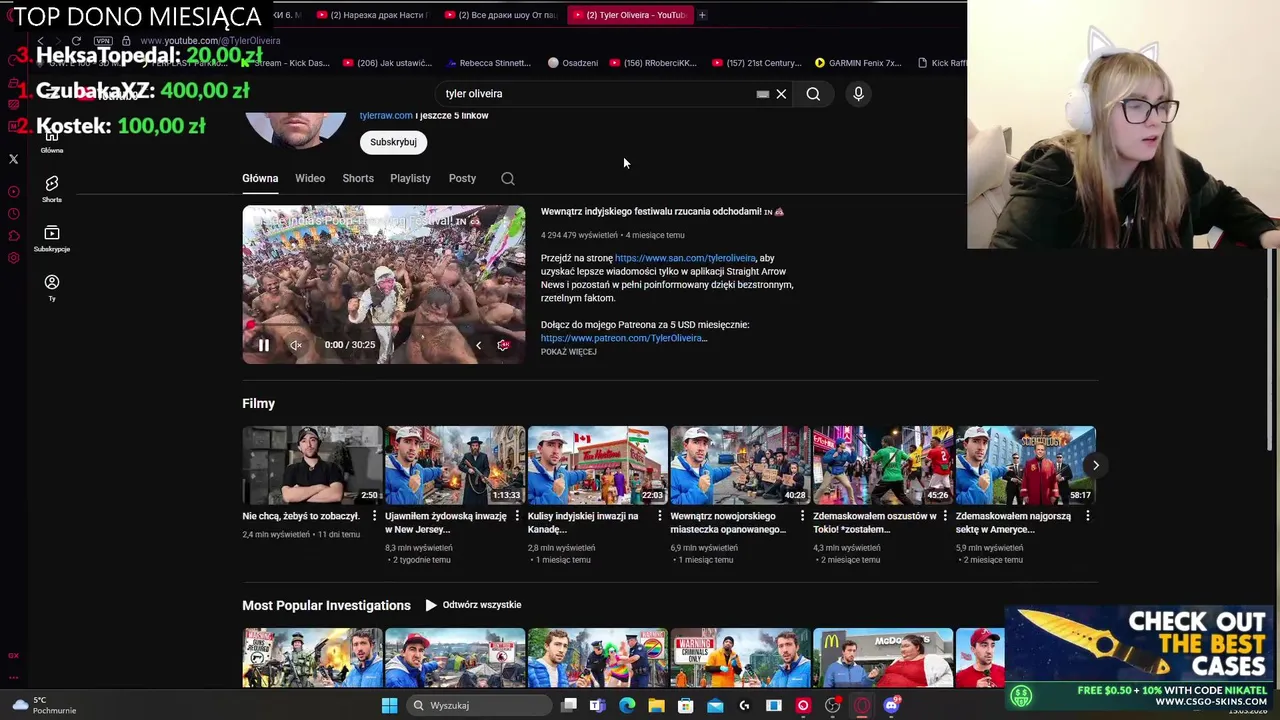Image resolution: width=1280 pixels, height=720 pixels.
Task: Switch to '(2) Все драки шоу' browser tab
Action: (x=500, y=15)
